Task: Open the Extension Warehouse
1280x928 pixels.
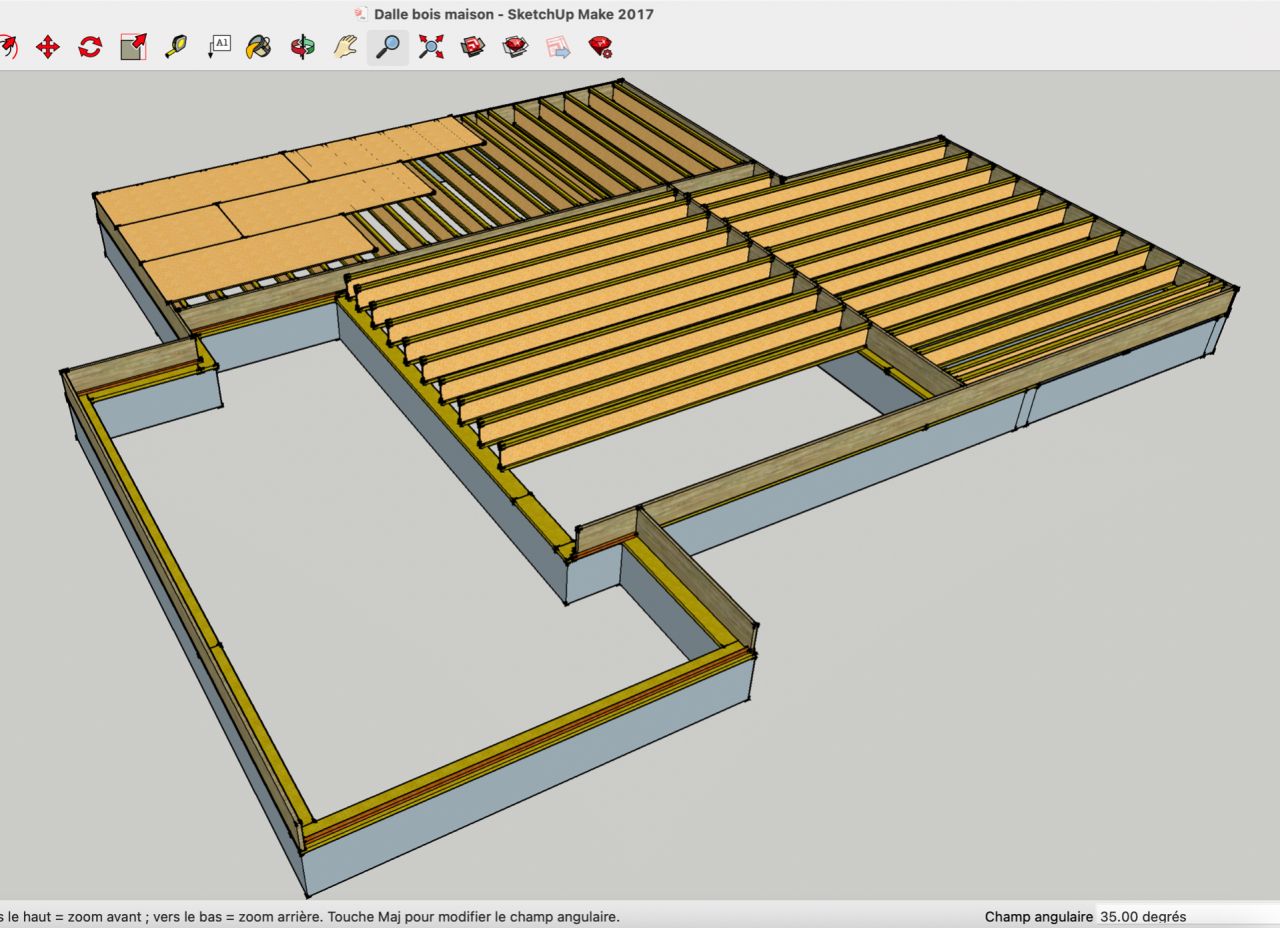Action: 515,47
